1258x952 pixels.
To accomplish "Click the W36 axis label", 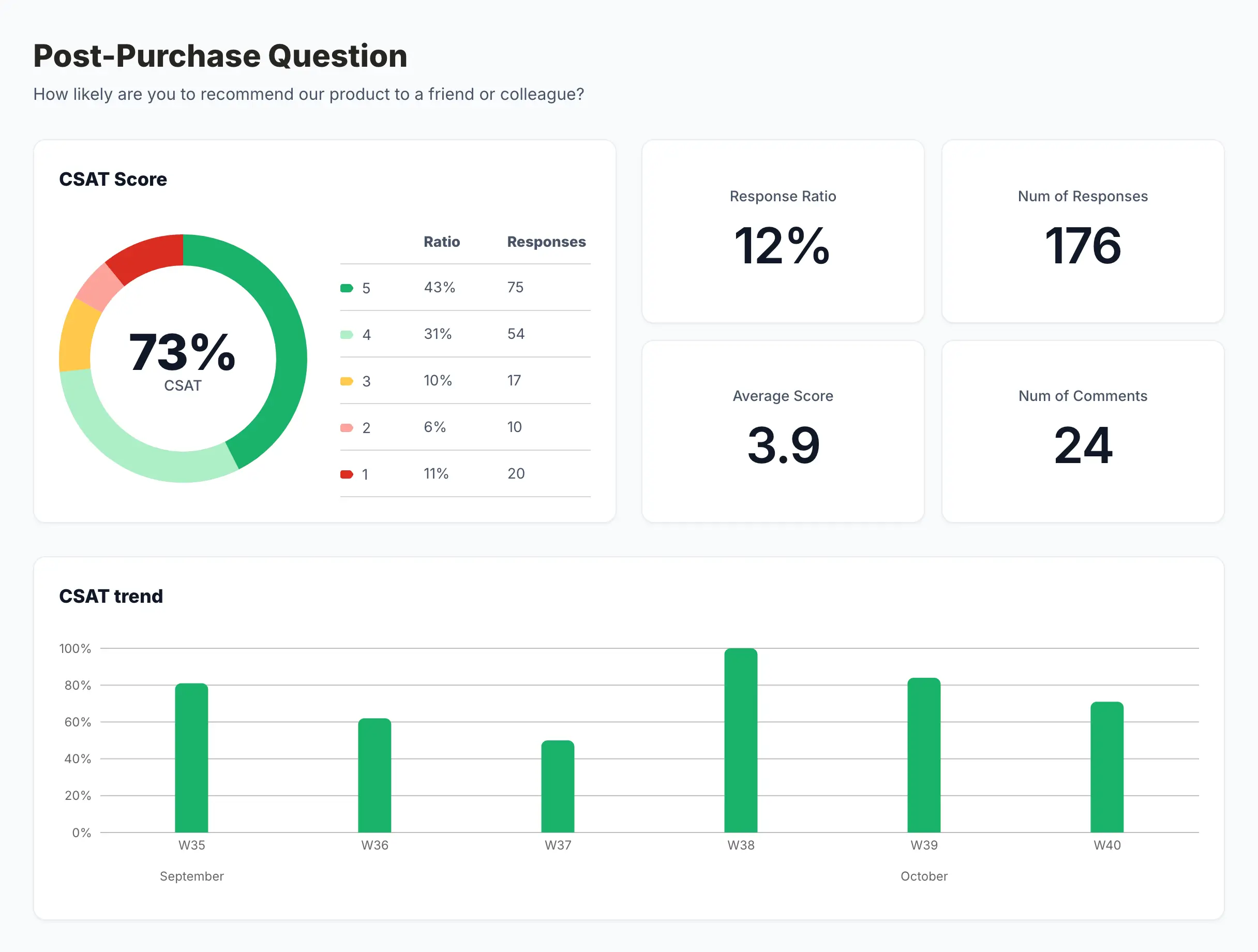I will point(375,845).
